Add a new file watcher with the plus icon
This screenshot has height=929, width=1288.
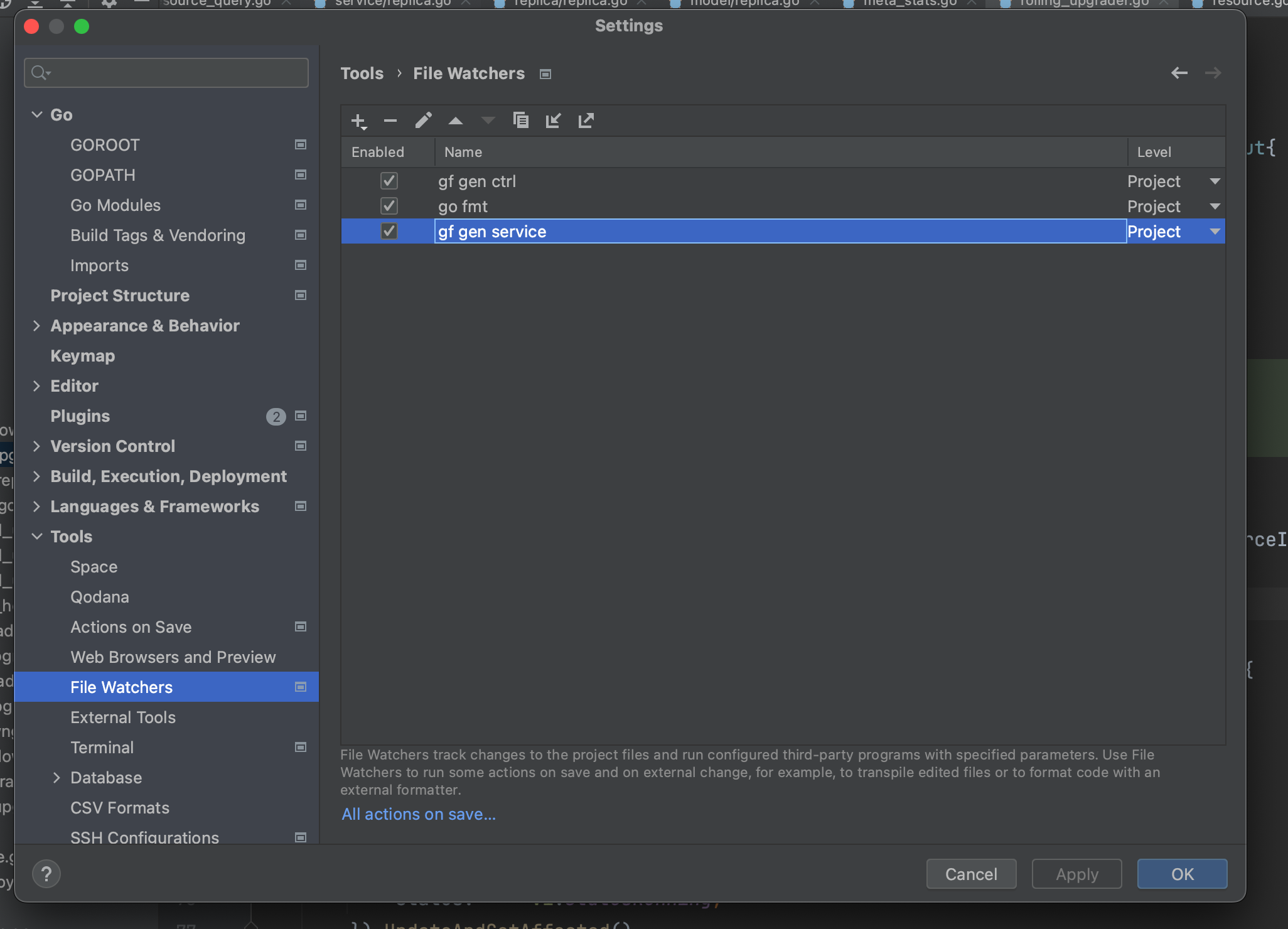(358, 121)
